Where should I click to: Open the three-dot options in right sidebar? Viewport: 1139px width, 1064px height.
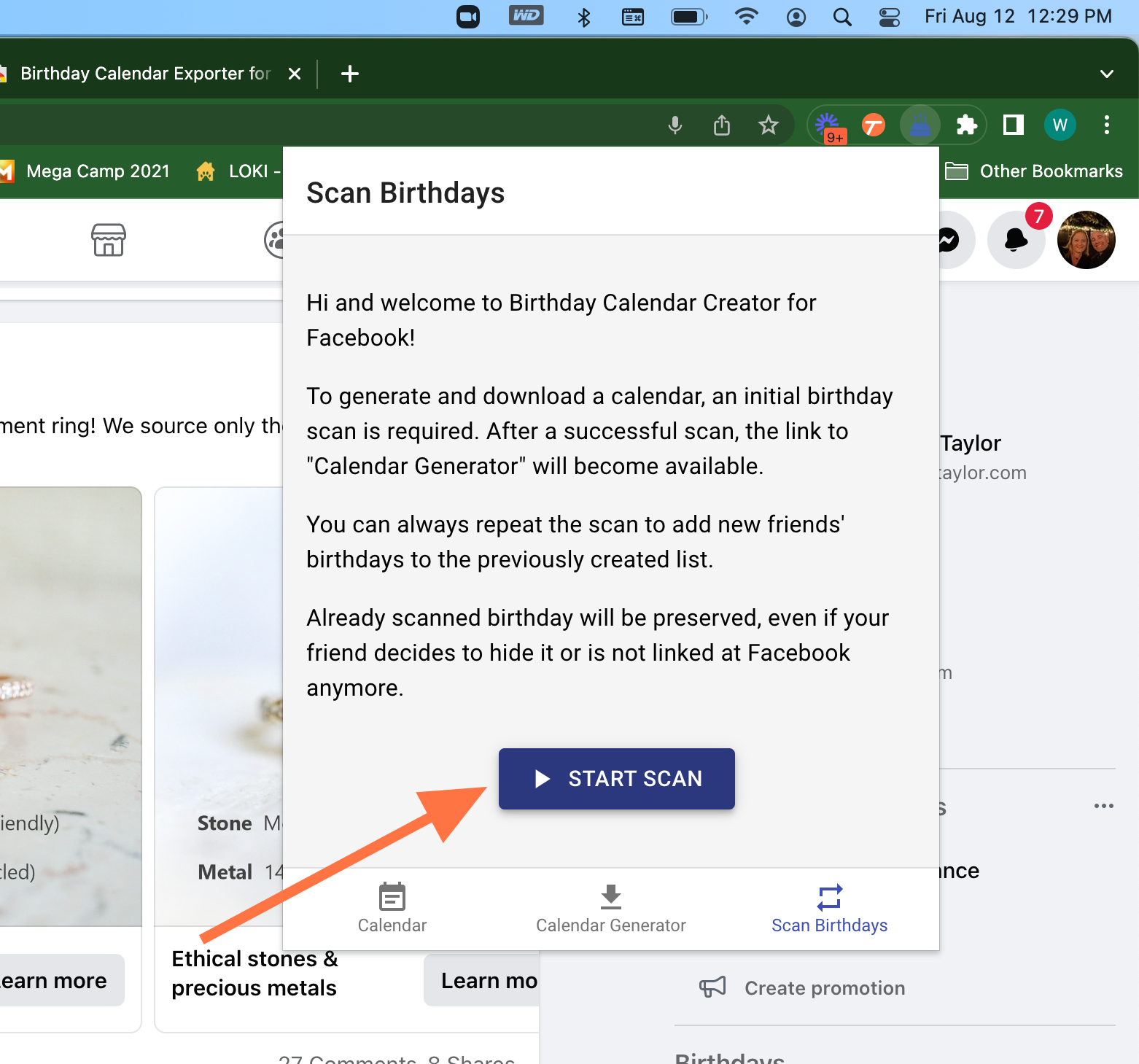click(1103, 806)
